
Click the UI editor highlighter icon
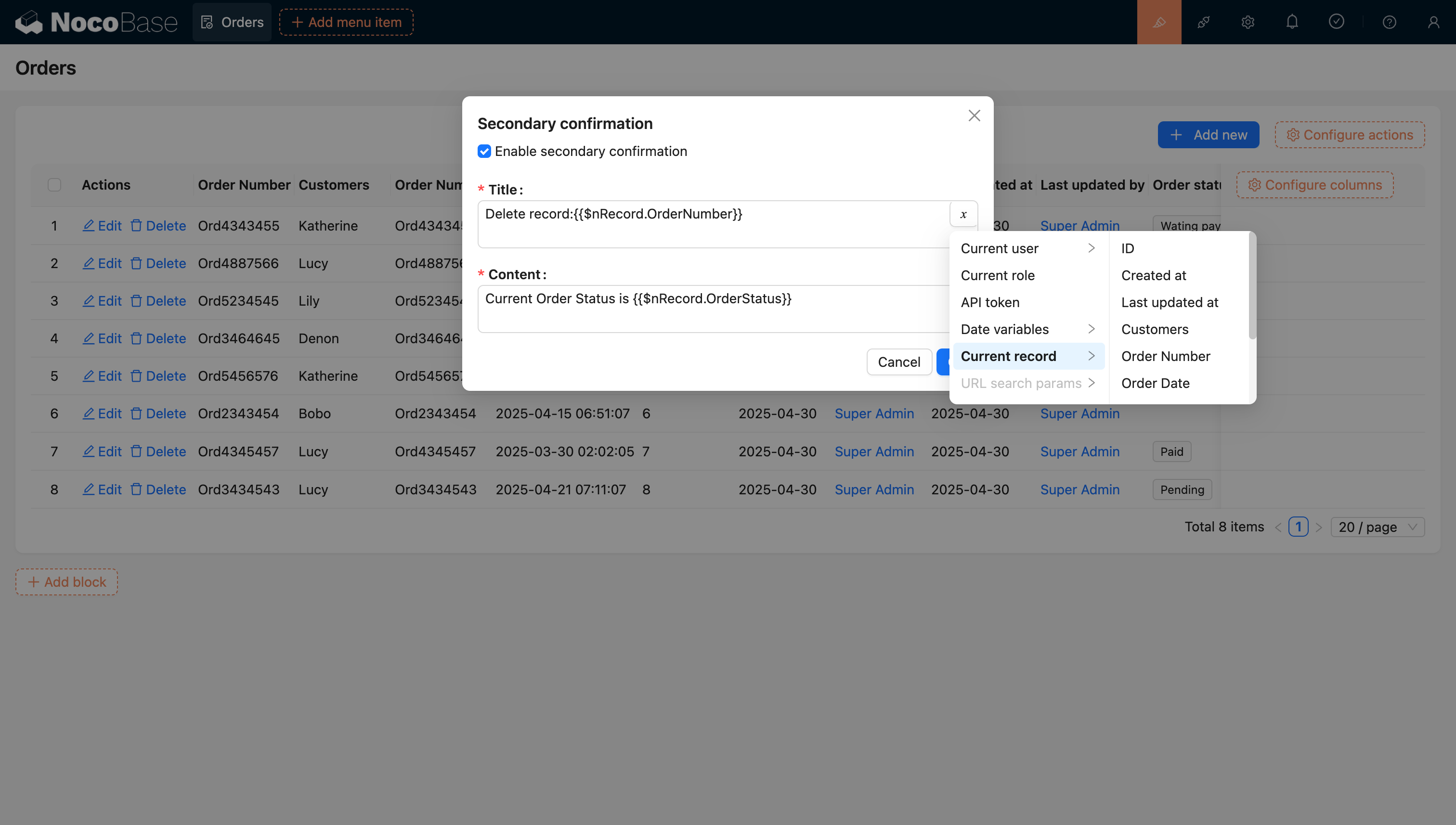point(1159,22)
